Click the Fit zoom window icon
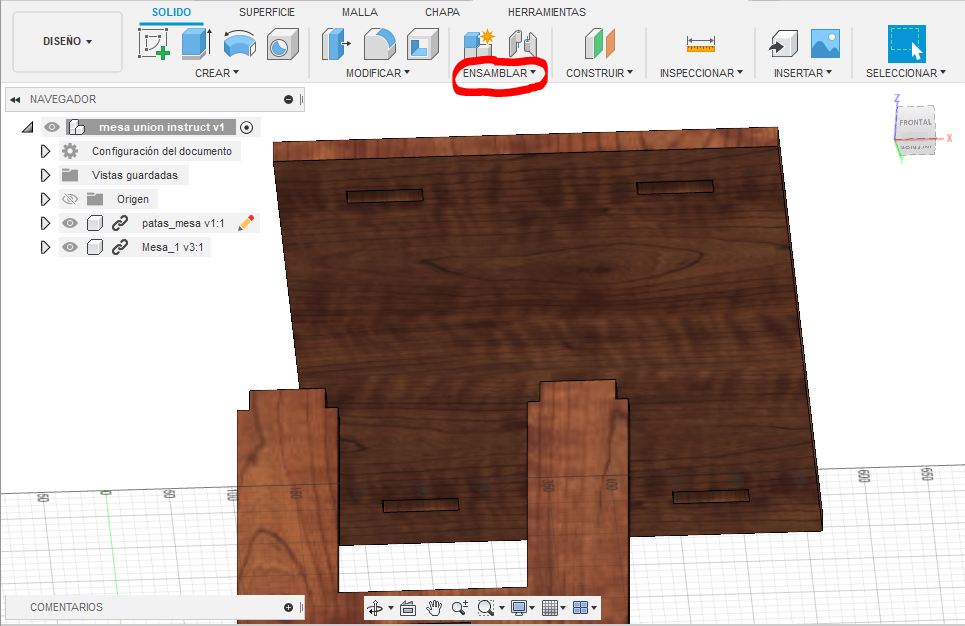 click(486, 608)
